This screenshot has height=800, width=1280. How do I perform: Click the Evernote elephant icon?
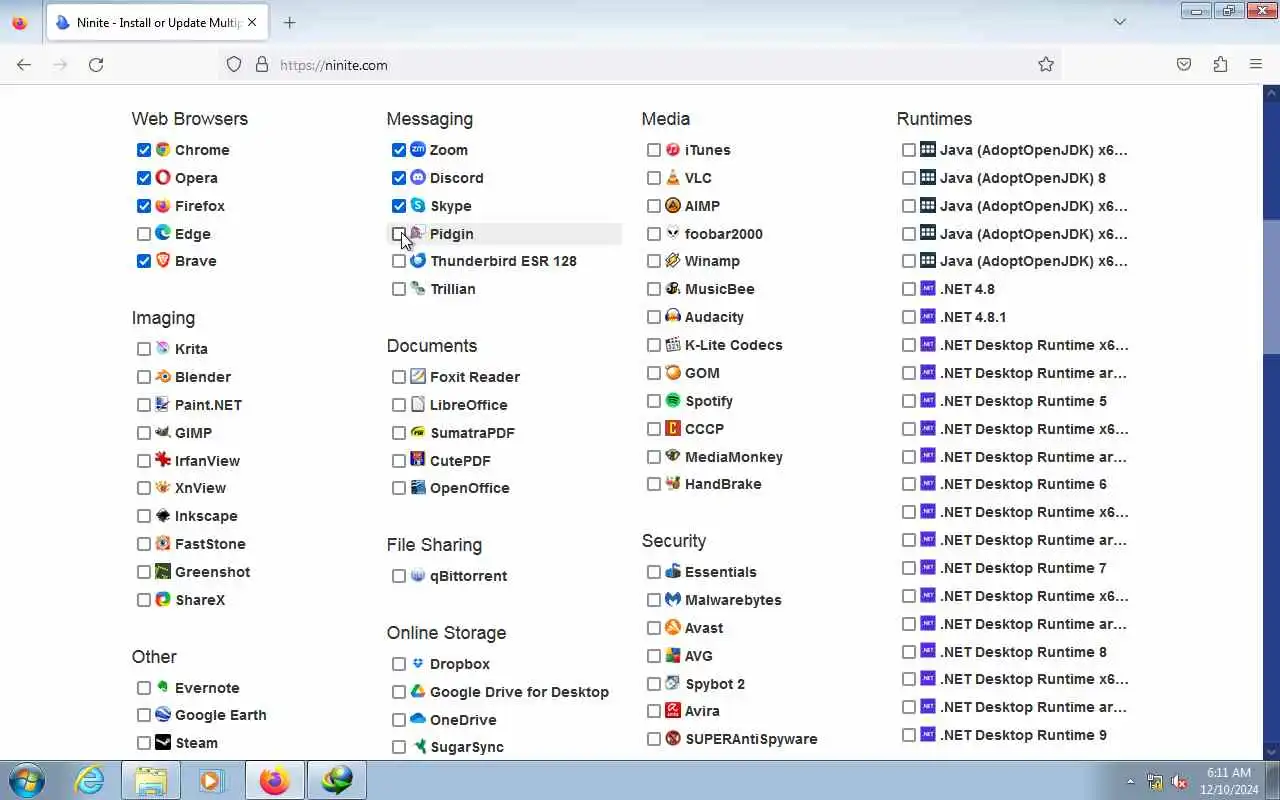(163, 687)
